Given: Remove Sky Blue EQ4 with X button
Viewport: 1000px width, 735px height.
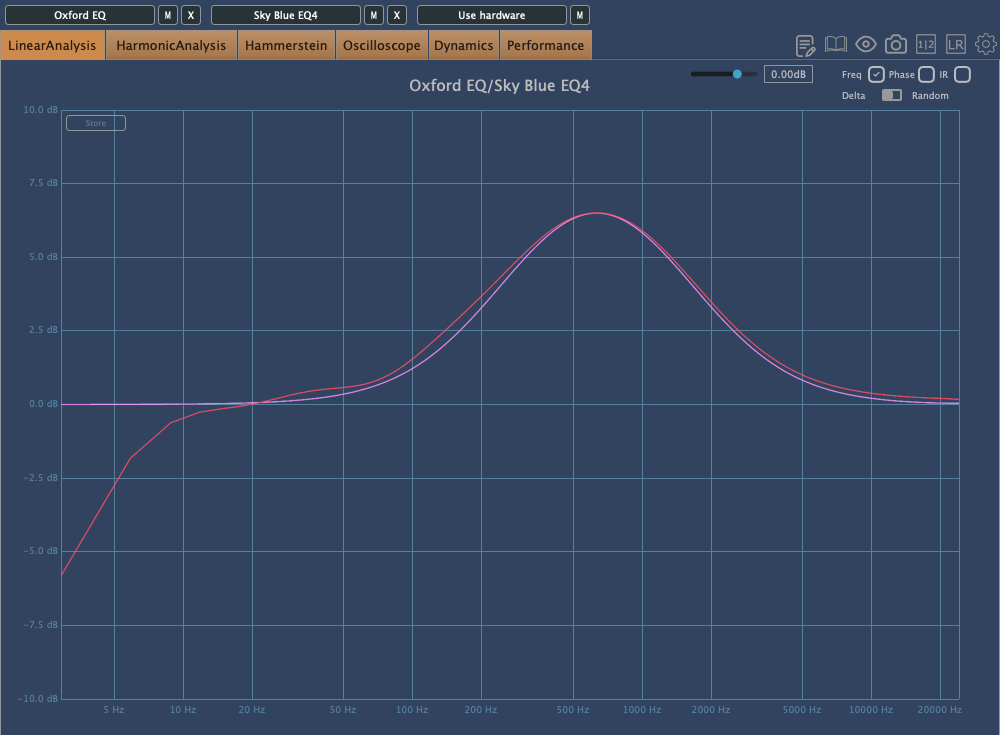Looking at the screenshot, I should [397, 15].
